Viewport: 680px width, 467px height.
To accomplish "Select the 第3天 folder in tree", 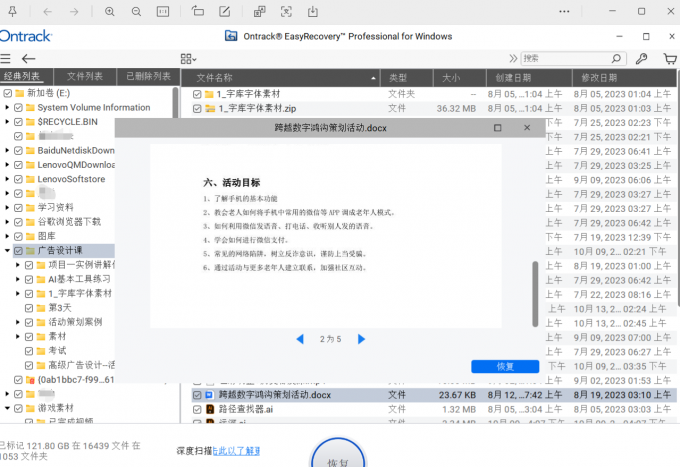I will [x=59, y=307].
